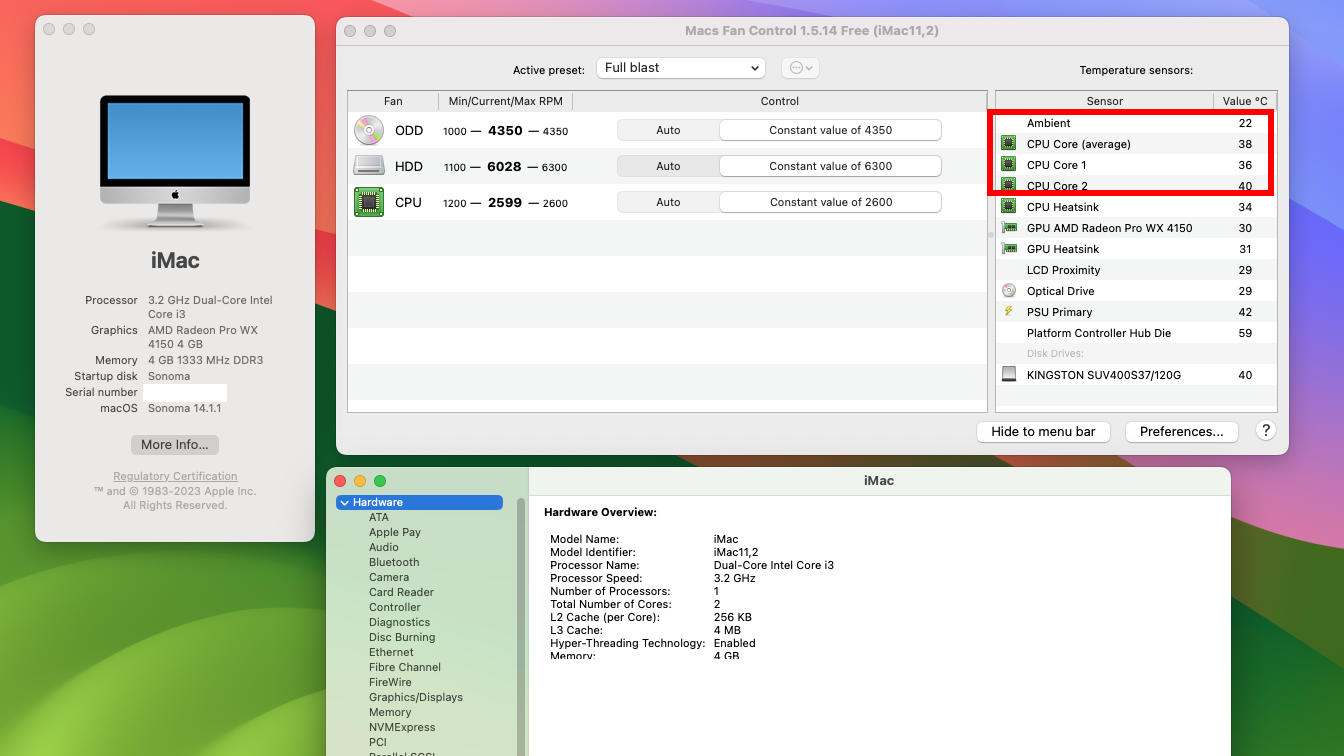
Task: Click the PSU Primary lightning bolt icon
Action: [1009, 312]
